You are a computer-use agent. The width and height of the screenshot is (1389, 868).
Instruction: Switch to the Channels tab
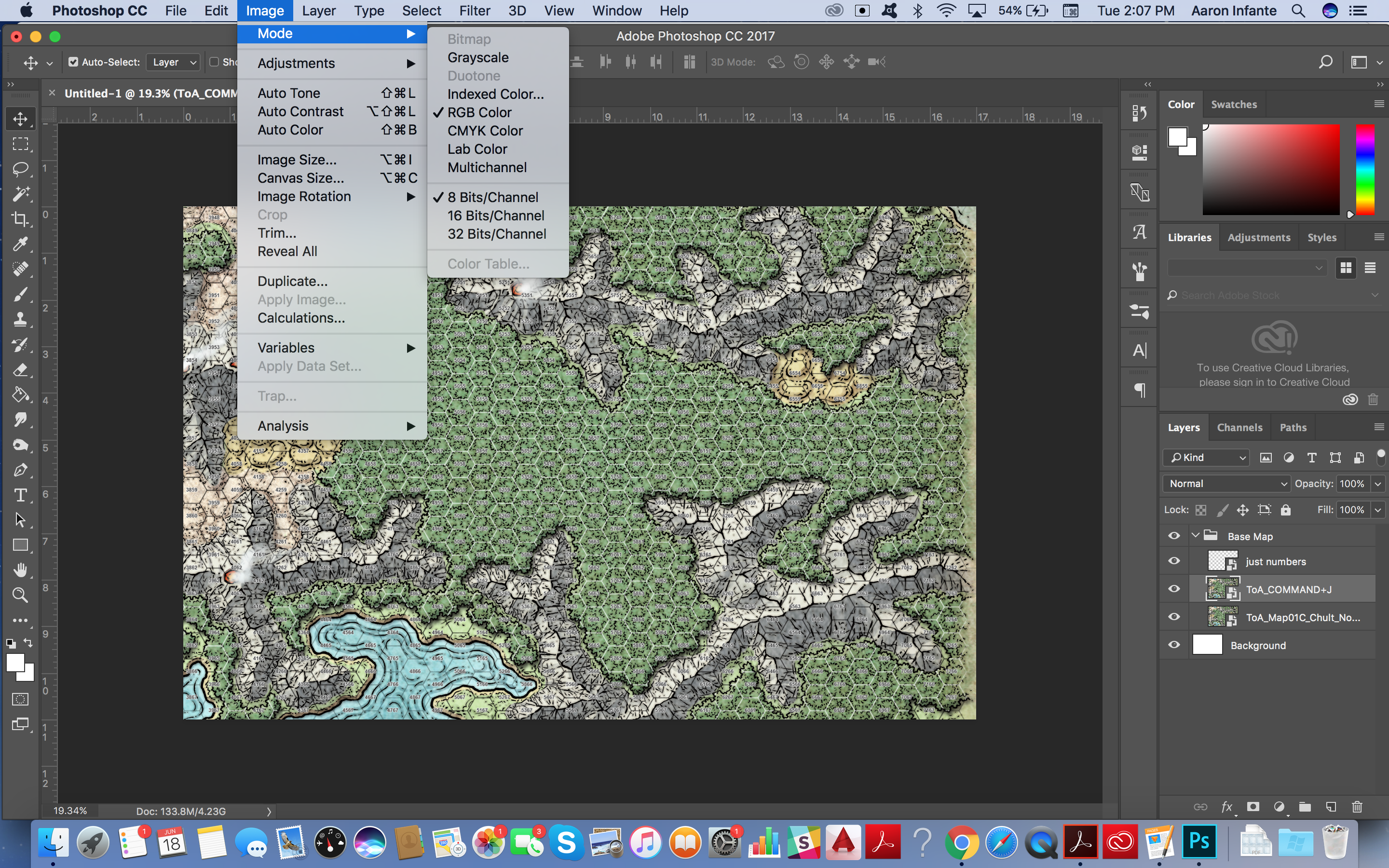[x=1239, y=427]
